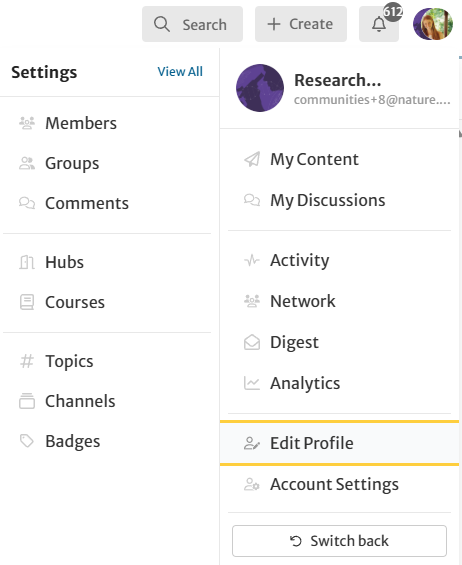Click the Hubs building icon
This screenshot has width=462, height=565.
click(27, 262)
